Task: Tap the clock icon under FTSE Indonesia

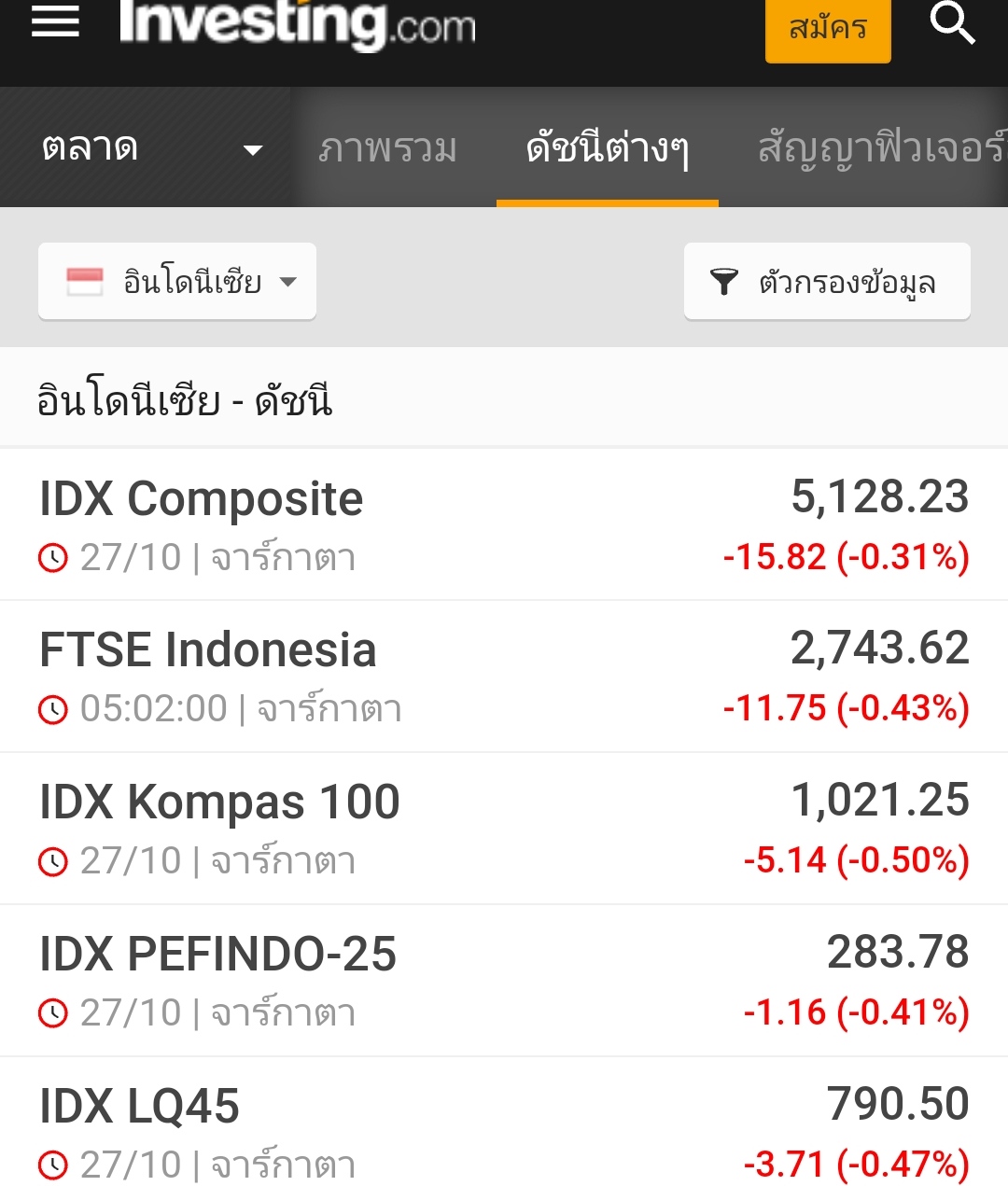Action: pyautogui.click(x=53, y=709)
